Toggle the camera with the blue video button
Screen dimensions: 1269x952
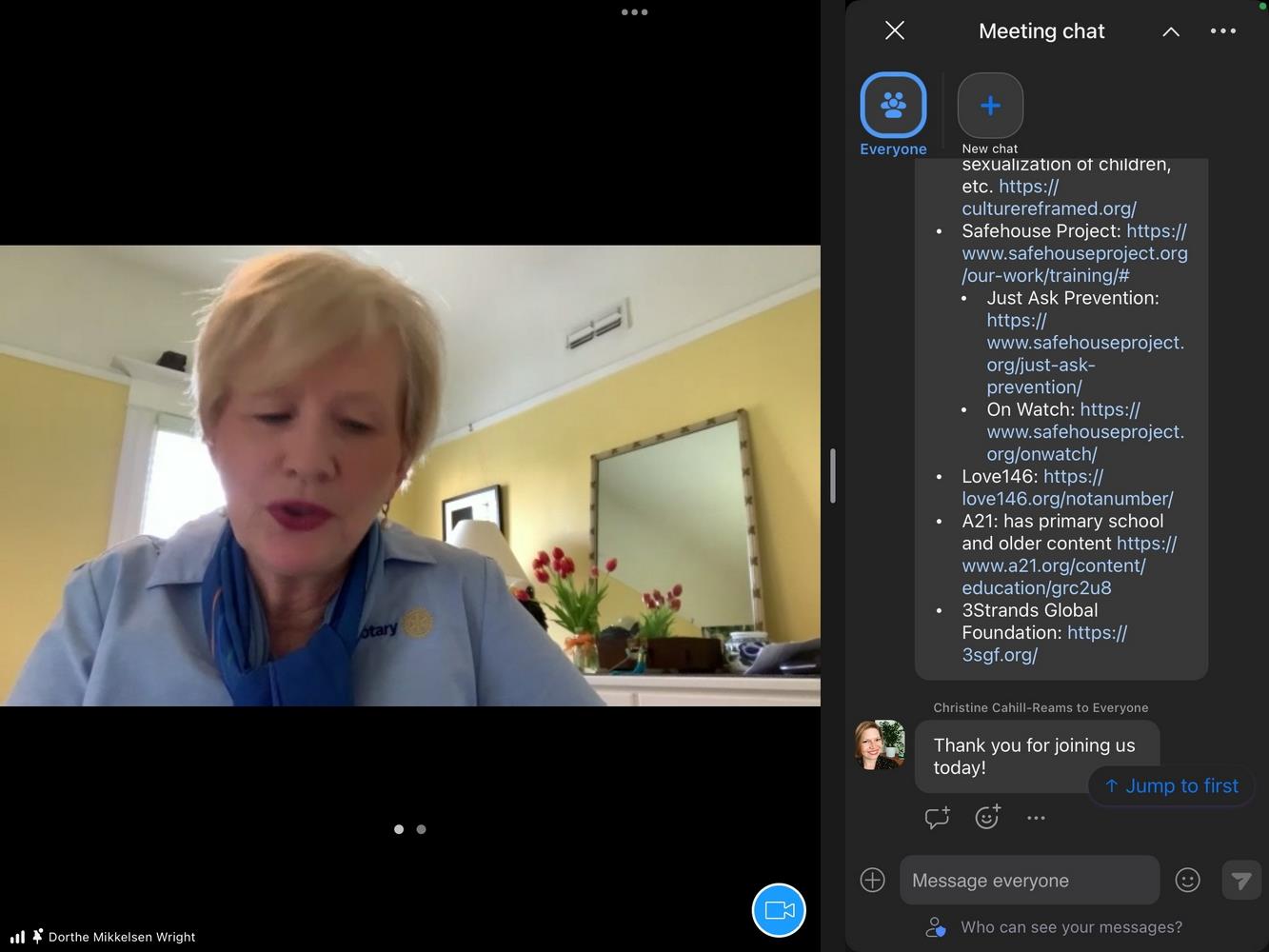[779, 910]
